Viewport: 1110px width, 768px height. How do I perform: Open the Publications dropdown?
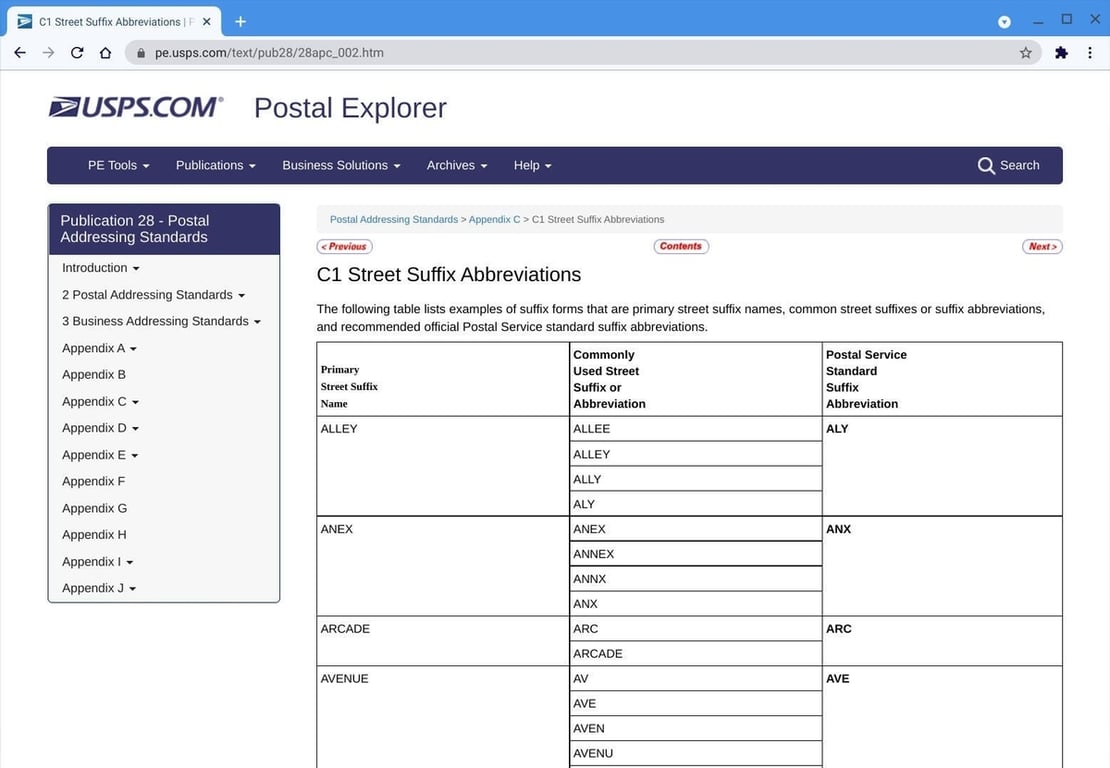tap(216, 166)
